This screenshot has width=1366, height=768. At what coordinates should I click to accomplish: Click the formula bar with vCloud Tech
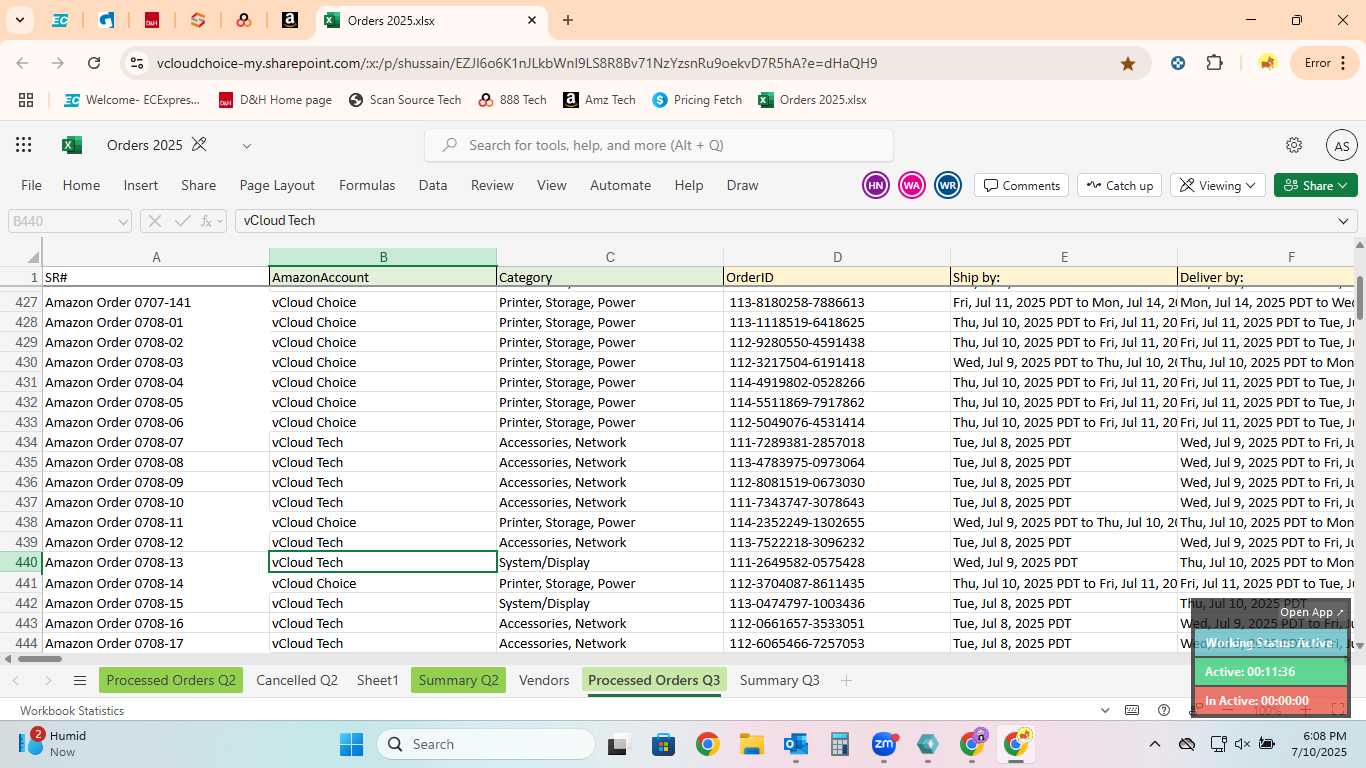(x=783, y=221)
